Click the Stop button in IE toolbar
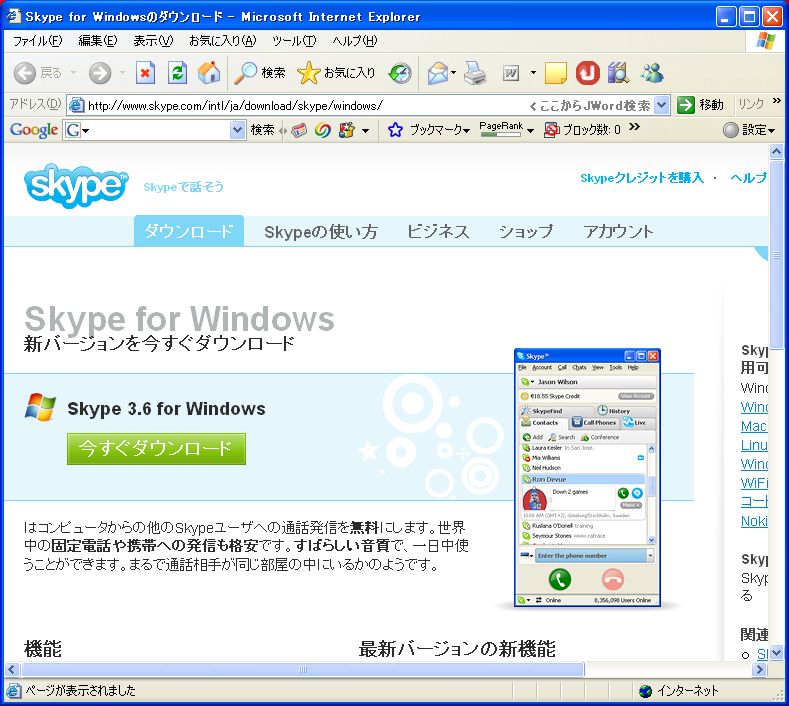This screenshot has width=789, height=706. tap(146, 73)
